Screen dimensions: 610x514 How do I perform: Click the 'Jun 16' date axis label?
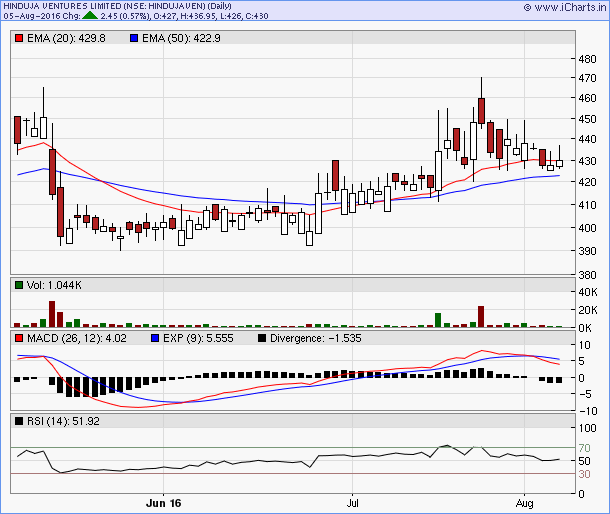click(163, 503)
